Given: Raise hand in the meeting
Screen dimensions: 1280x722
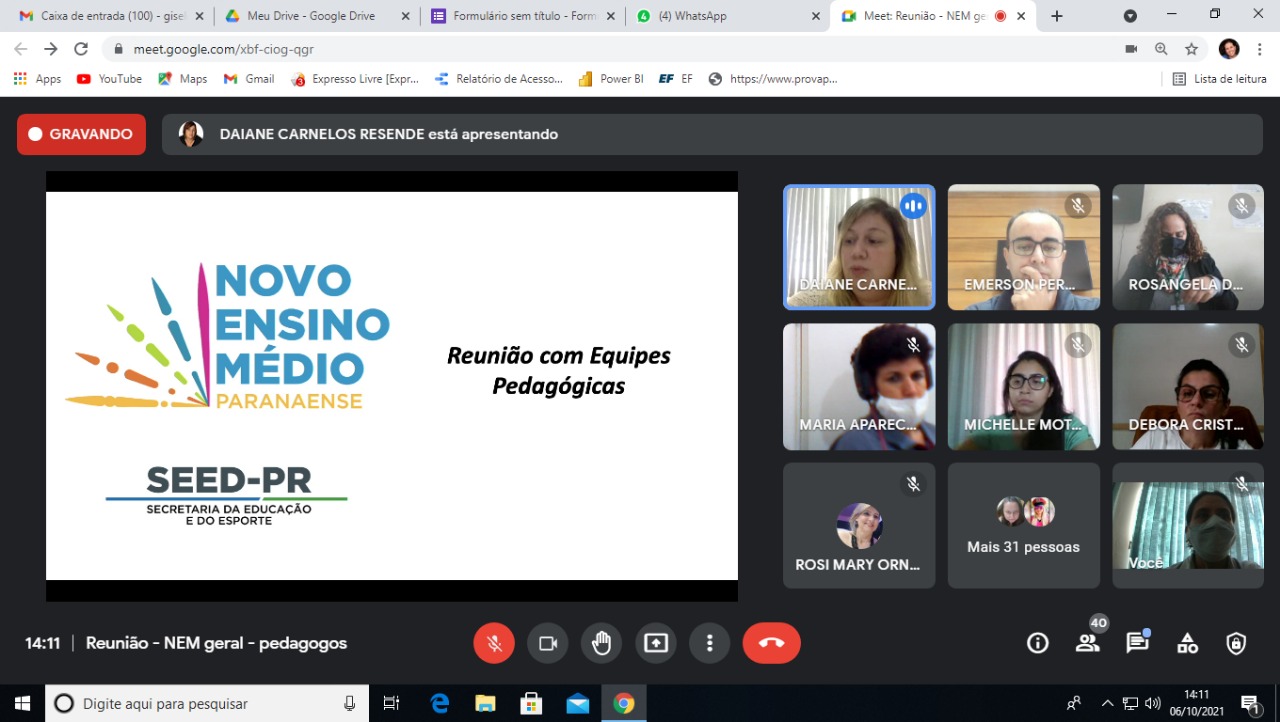Looking at the screenshot, I should coord(602,643).
